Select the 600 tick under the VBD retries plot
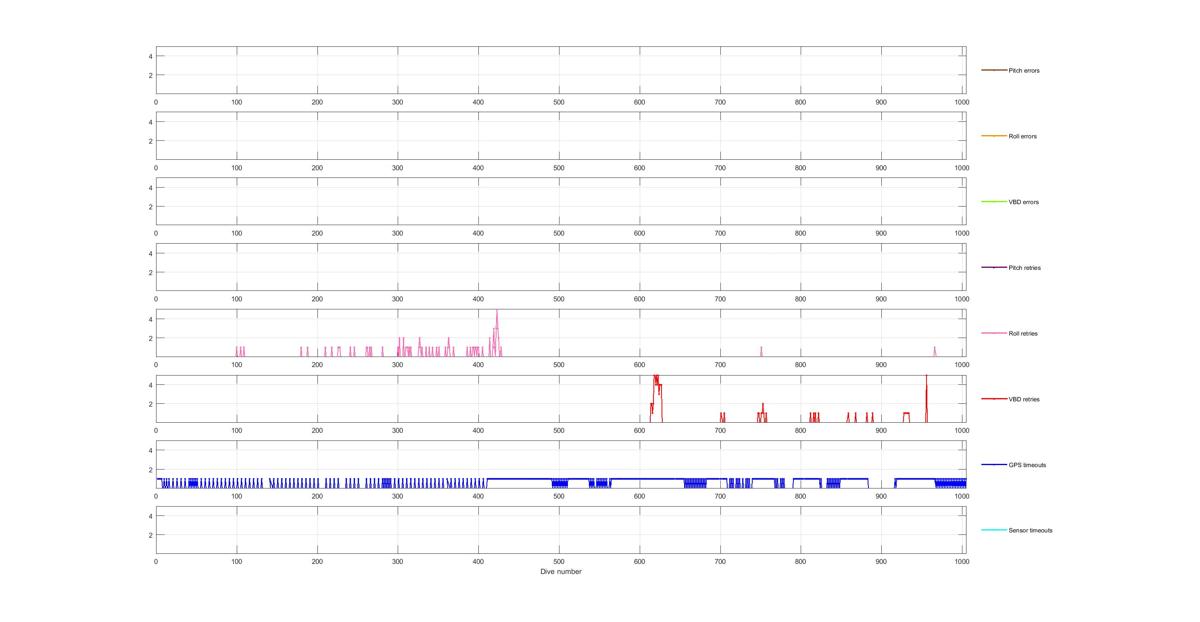The width and height of the screenshot is (1200, 622). (639, 431)
